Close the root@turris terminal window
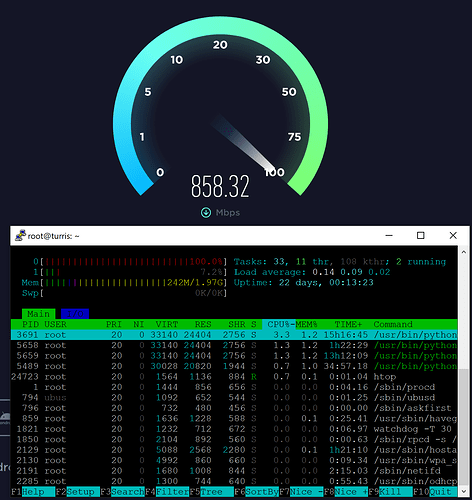Viewport: 472px width, 500px height. pyautogui.click(x=453, y=236)
